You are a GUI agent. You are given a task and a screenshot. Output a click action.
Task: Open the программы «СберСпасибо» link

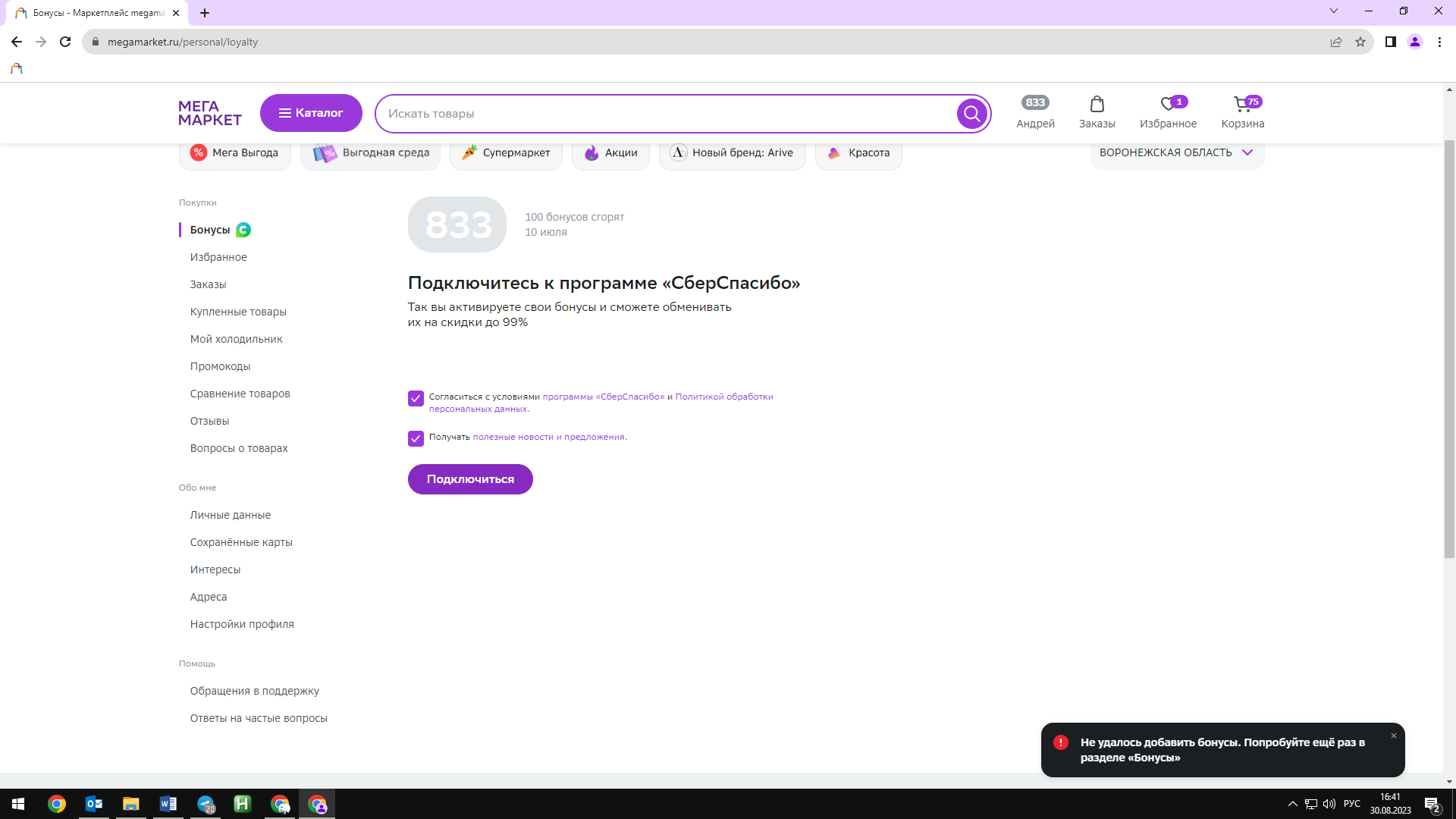click(x=603, y=397)
